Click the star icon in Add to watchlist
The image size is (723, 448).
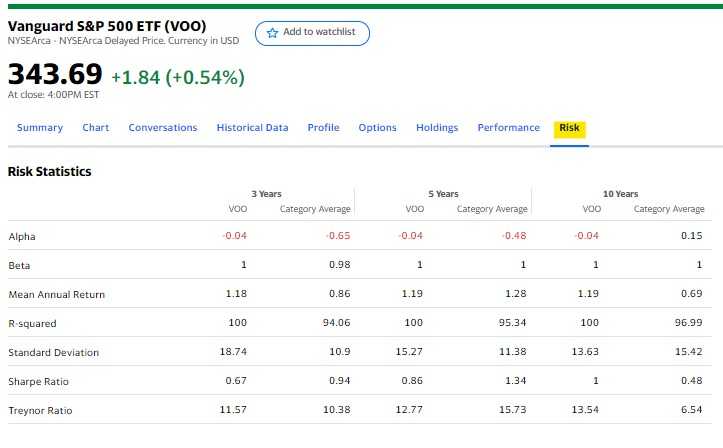coord(273,33)
